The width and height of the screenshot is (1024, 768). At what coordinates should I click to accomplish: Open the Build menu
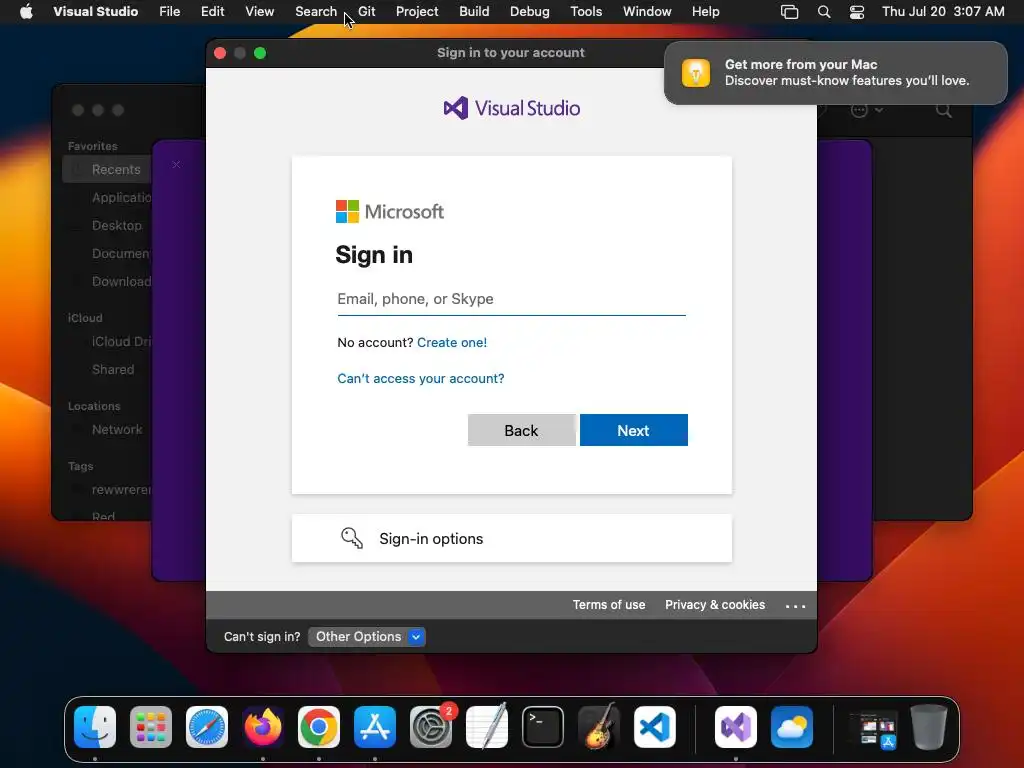[x=474, y=12]
